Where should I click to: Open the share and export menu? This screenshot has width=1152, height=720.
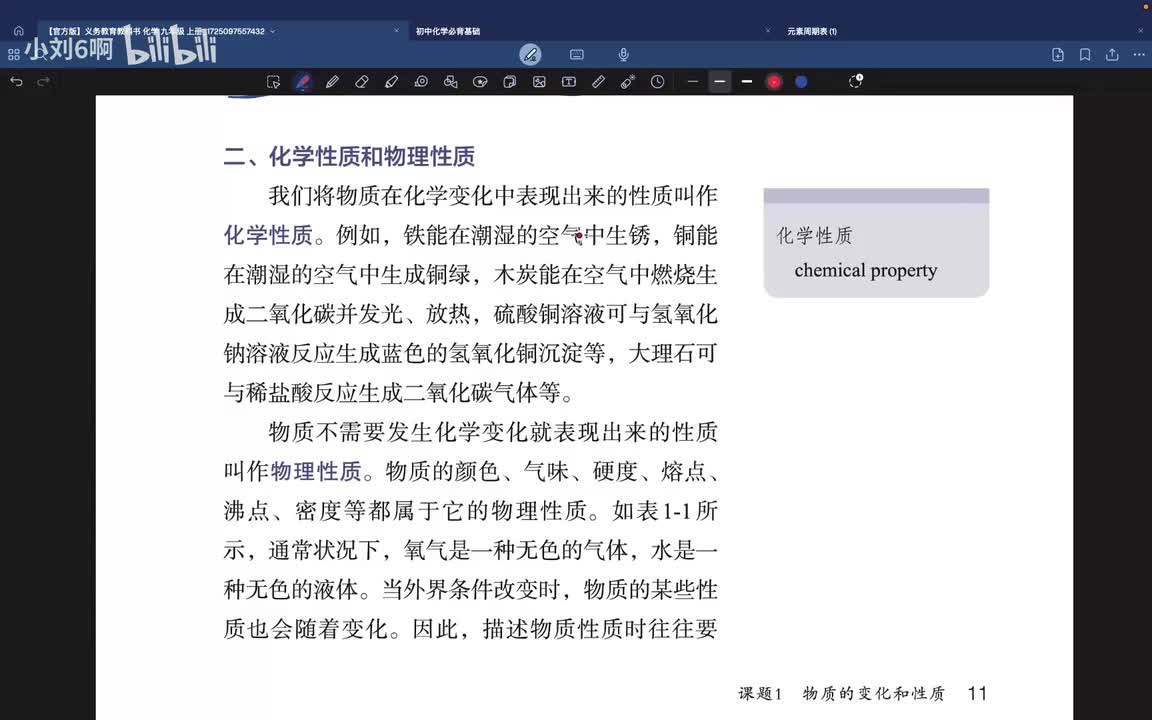click(1112, 54)
